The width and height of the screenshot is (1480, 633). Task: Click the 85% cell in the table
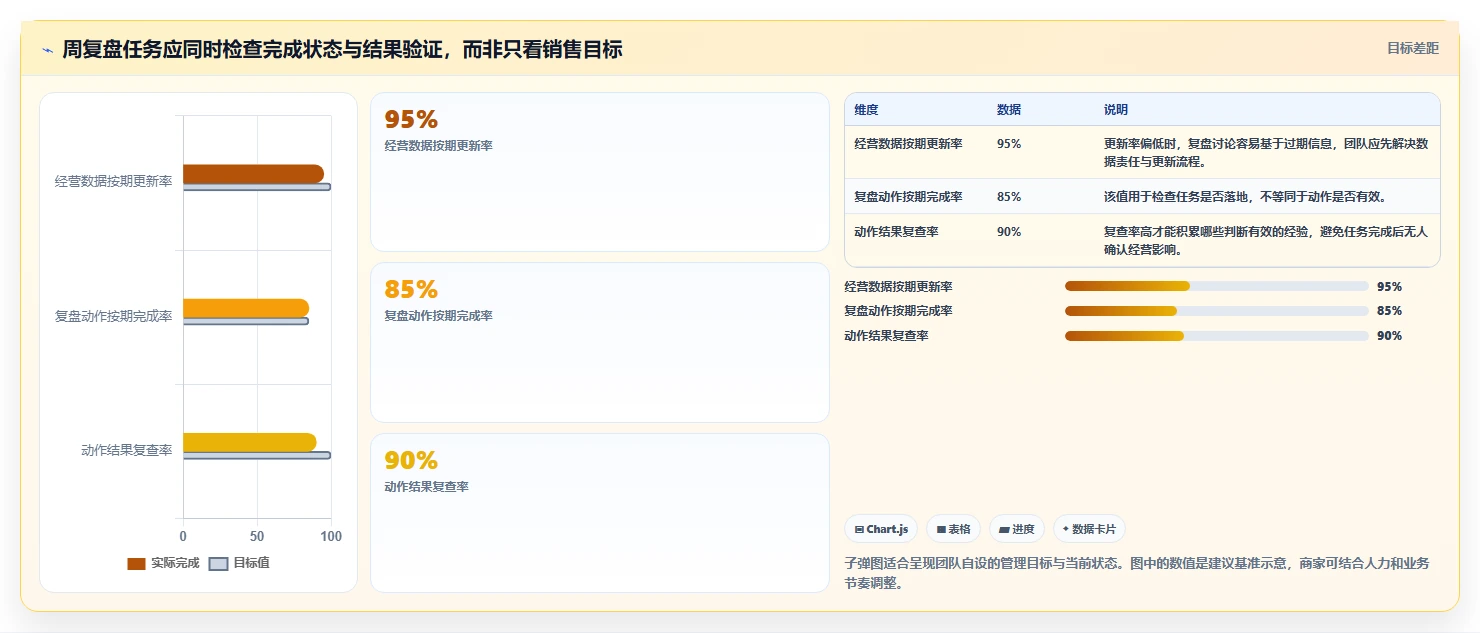pos(1009,197)
